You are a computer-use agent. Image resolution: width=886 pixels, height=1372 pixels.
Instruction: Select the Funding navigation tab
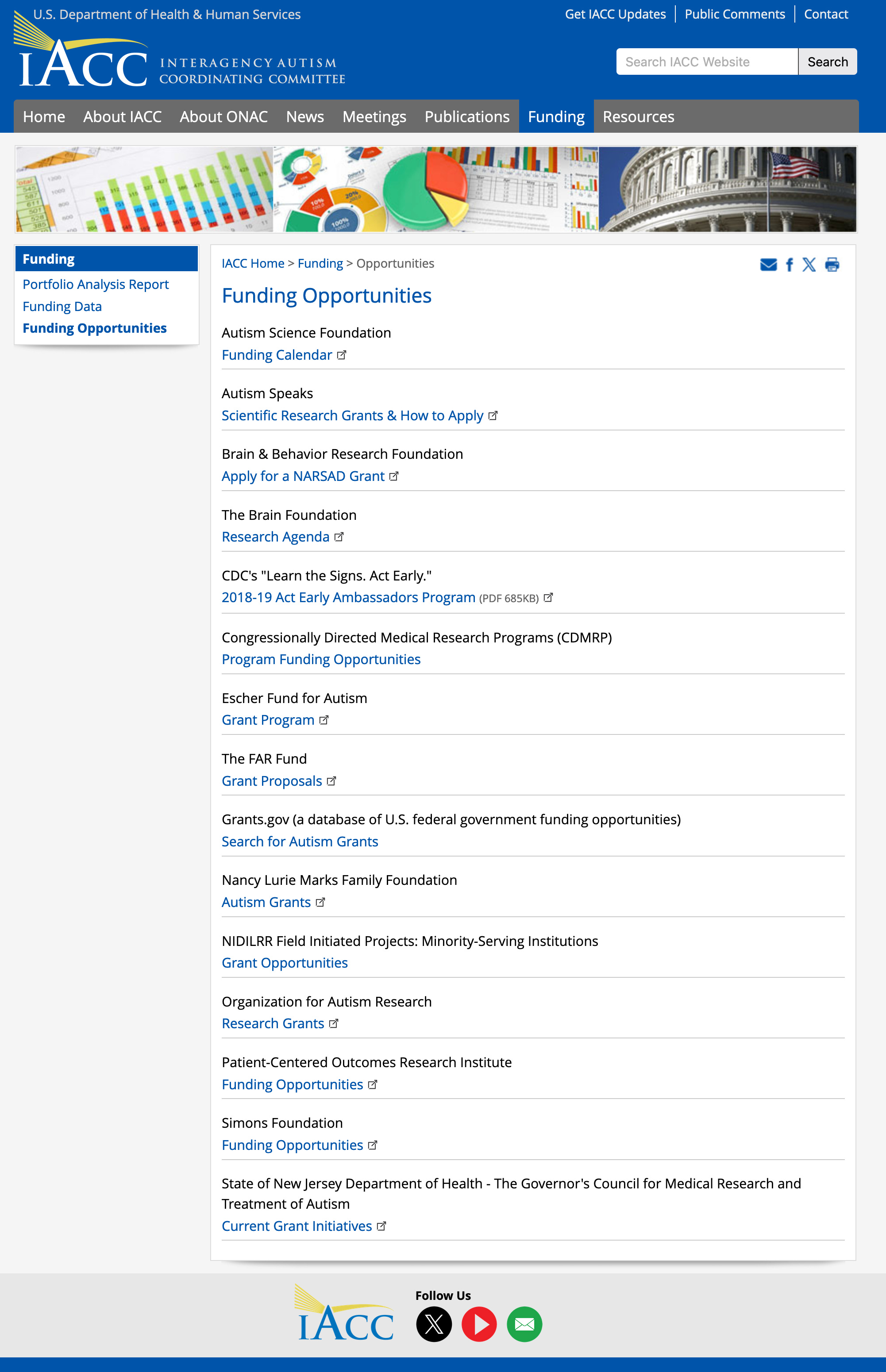tap(556, 117)
